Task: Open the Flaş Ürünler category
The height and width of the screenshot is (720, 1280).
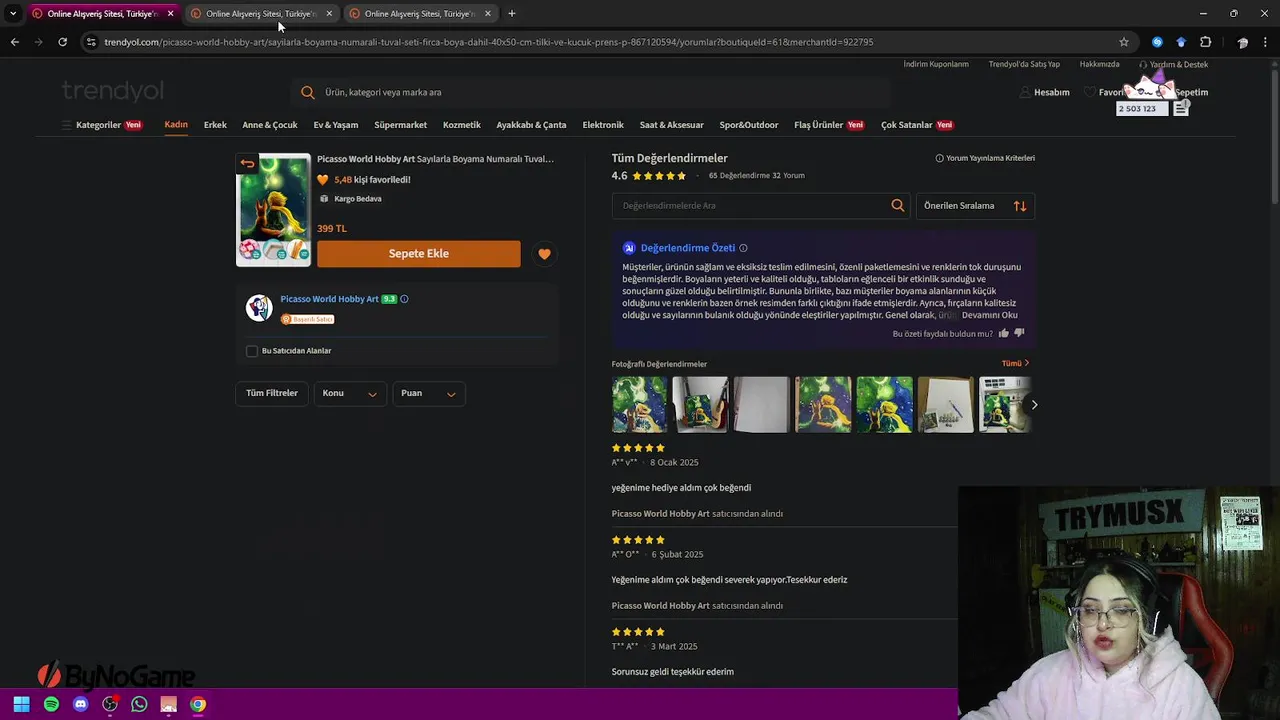Action: point(829,125)
